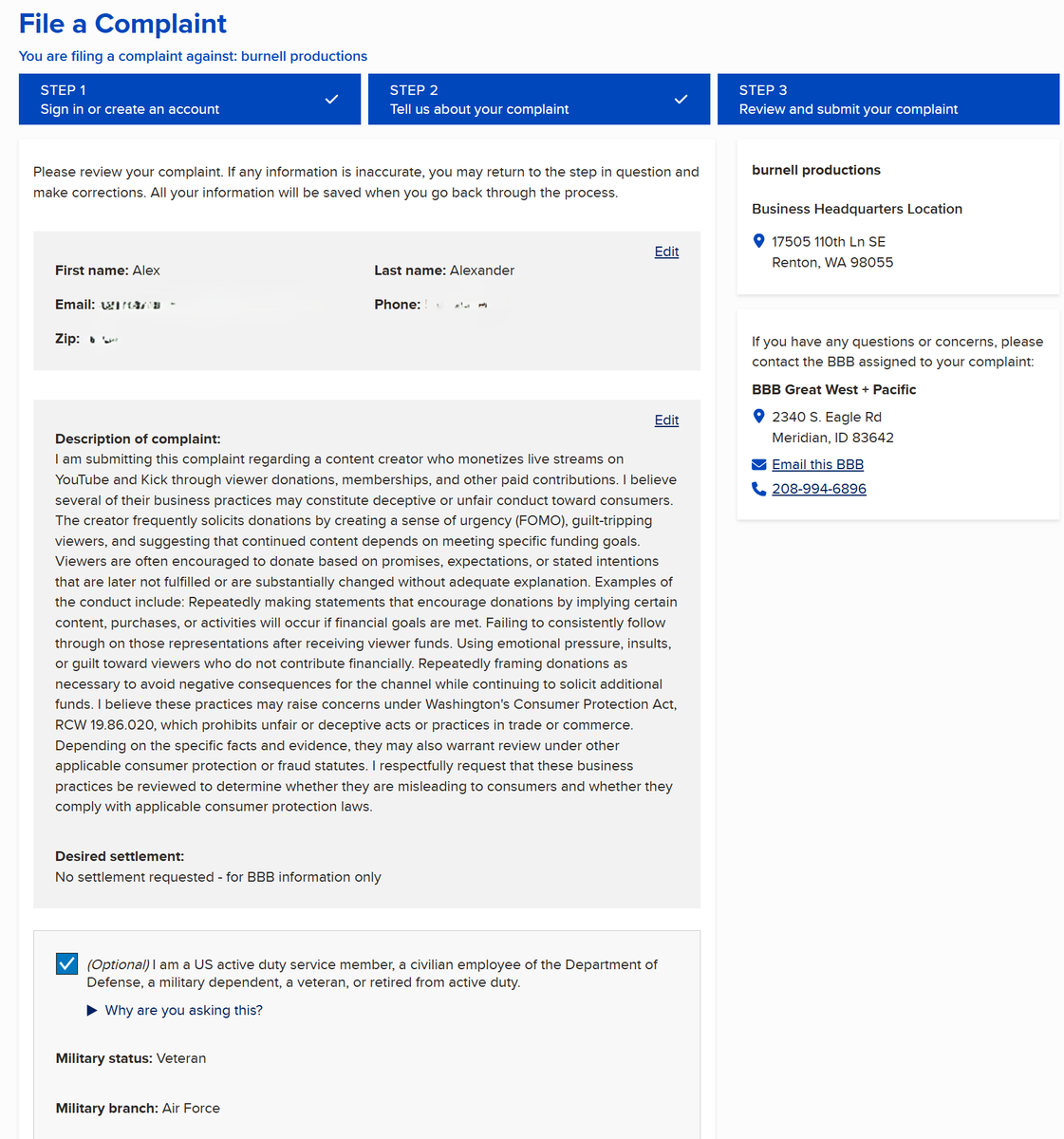Image resolution: width=1064 pixels, height=1139 pixels.
Task: Click the 'Please review your complaint' instructions
Action: click(366, 182)
